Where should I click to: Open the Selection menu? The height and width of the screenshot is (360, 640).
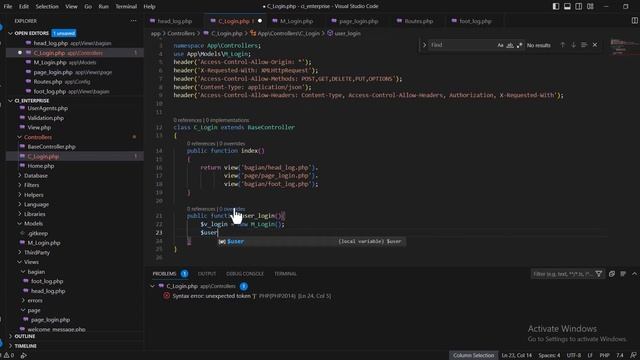[x=47, y=7]
